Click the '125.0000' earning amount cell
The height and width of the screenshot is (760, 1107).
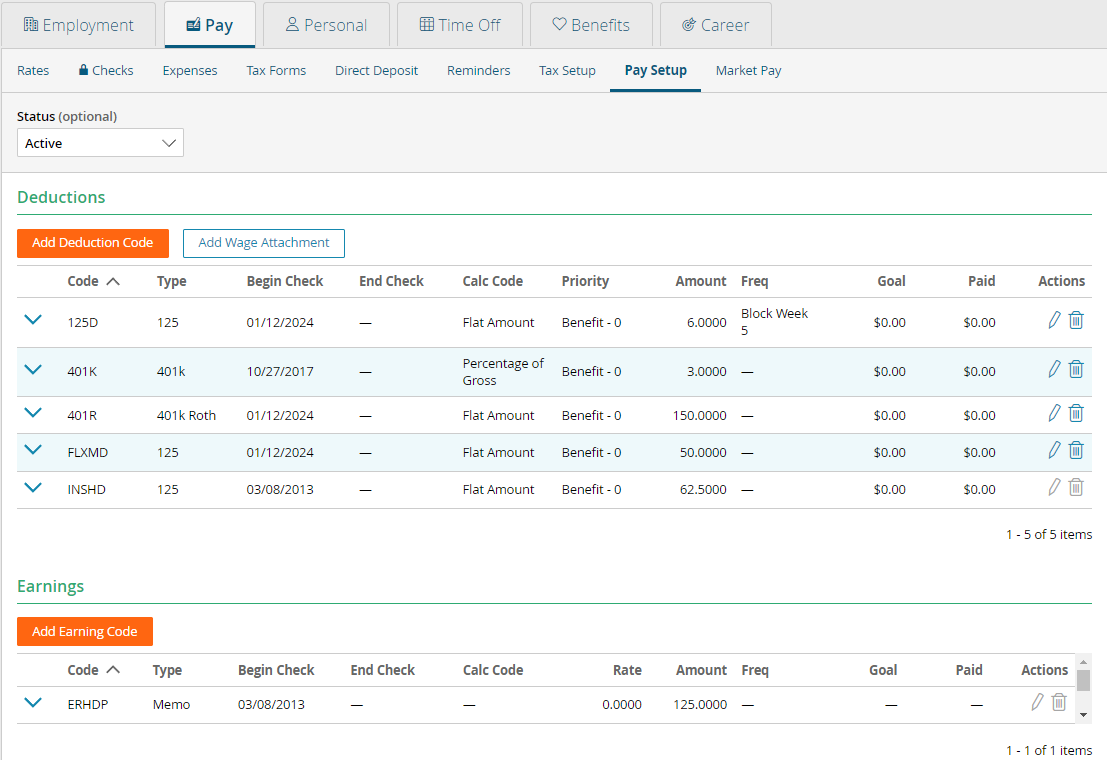700,704
